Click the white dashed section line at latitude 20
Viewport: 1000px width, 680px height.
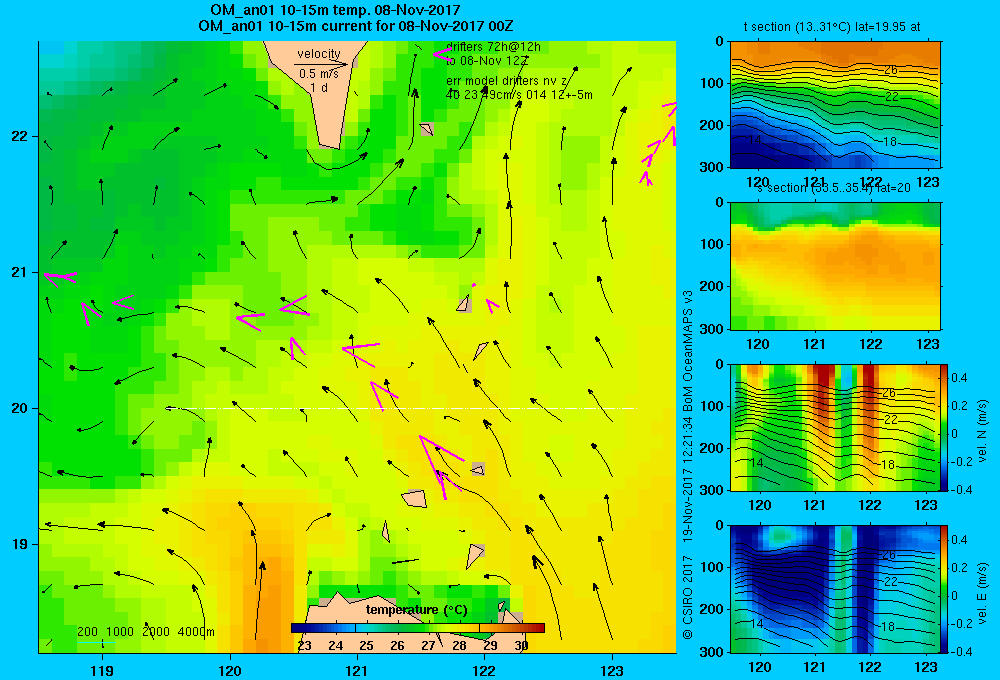coord(401,408)
